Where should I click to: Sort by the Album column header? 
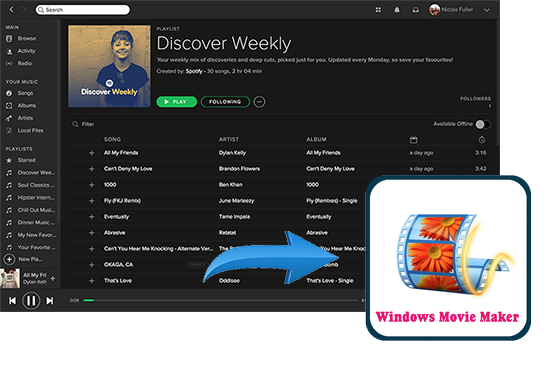coord(316,139)
